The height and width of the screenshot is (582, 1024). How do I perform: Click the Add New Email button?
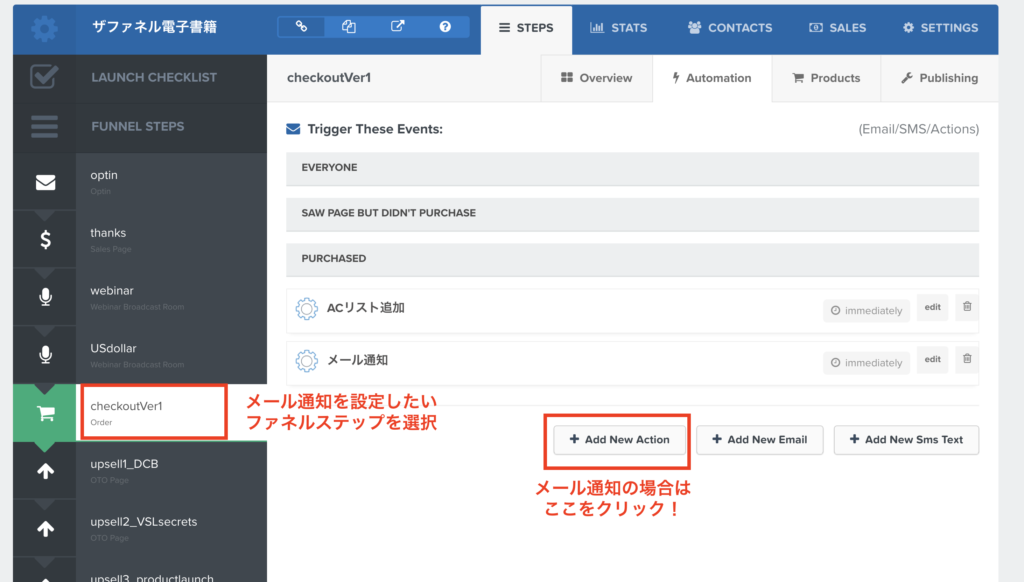[760, 440]
